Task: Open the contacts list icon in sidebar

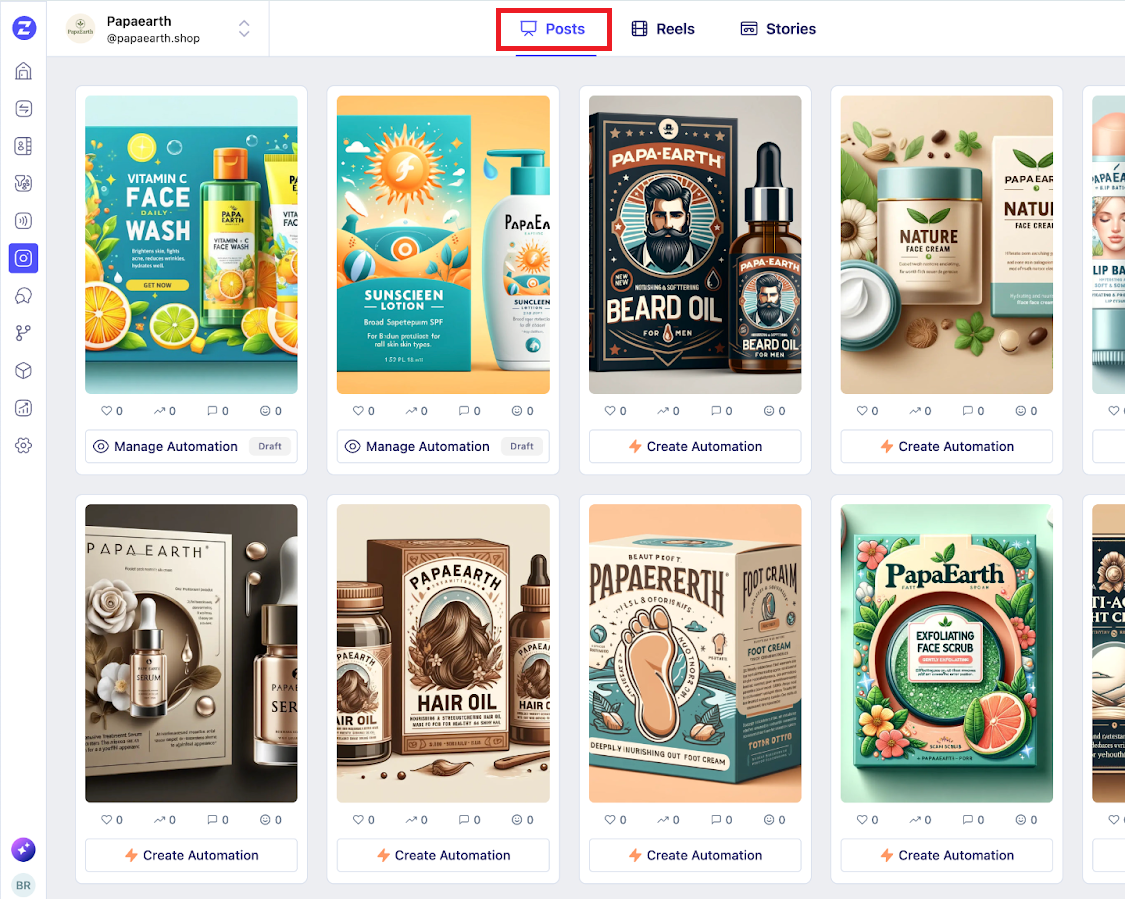Action: (24, 146)
